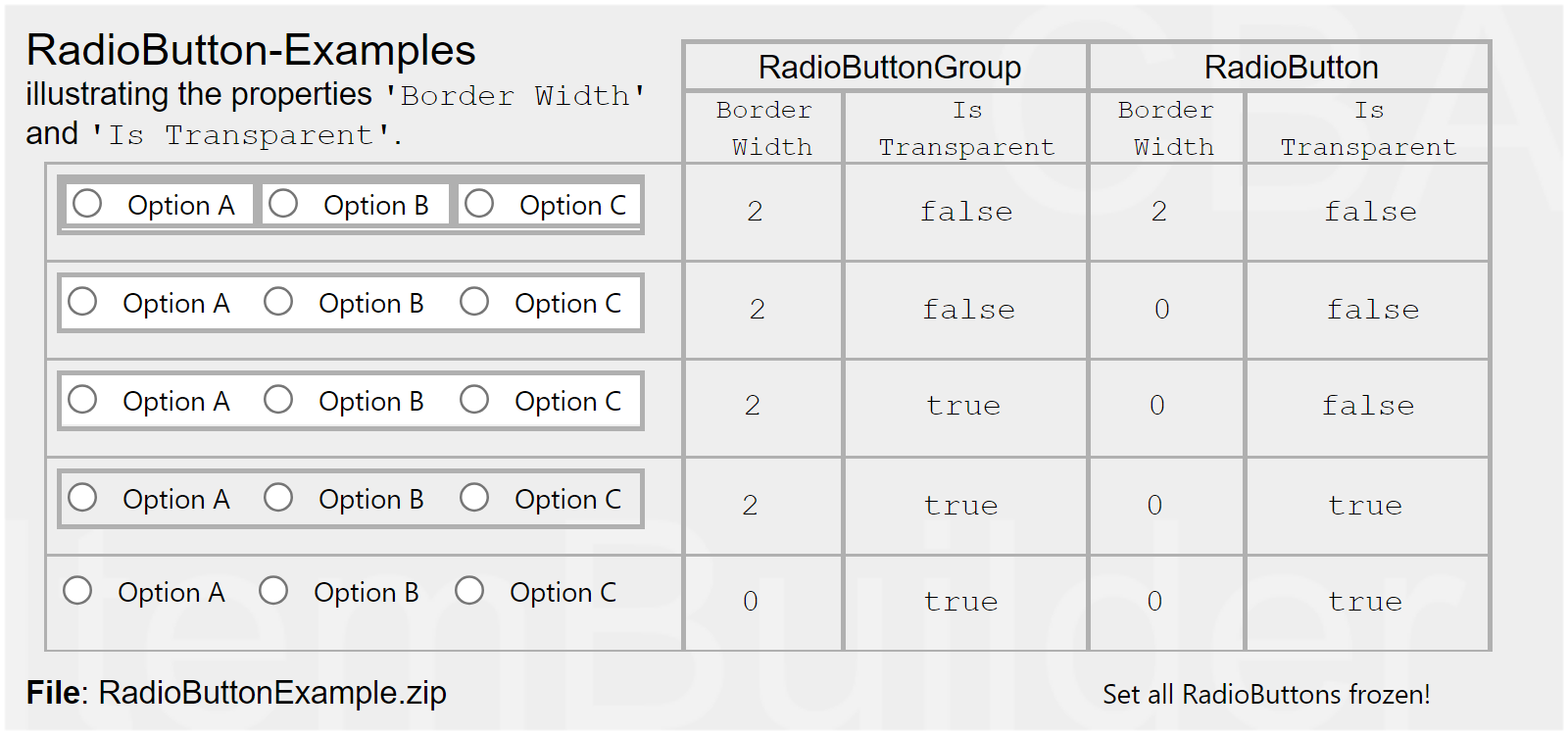This screenshot has height=735, width=1568.
Task: Click 'Set all RadioButtons frozen!' text
Action: tap(1265, 695)
